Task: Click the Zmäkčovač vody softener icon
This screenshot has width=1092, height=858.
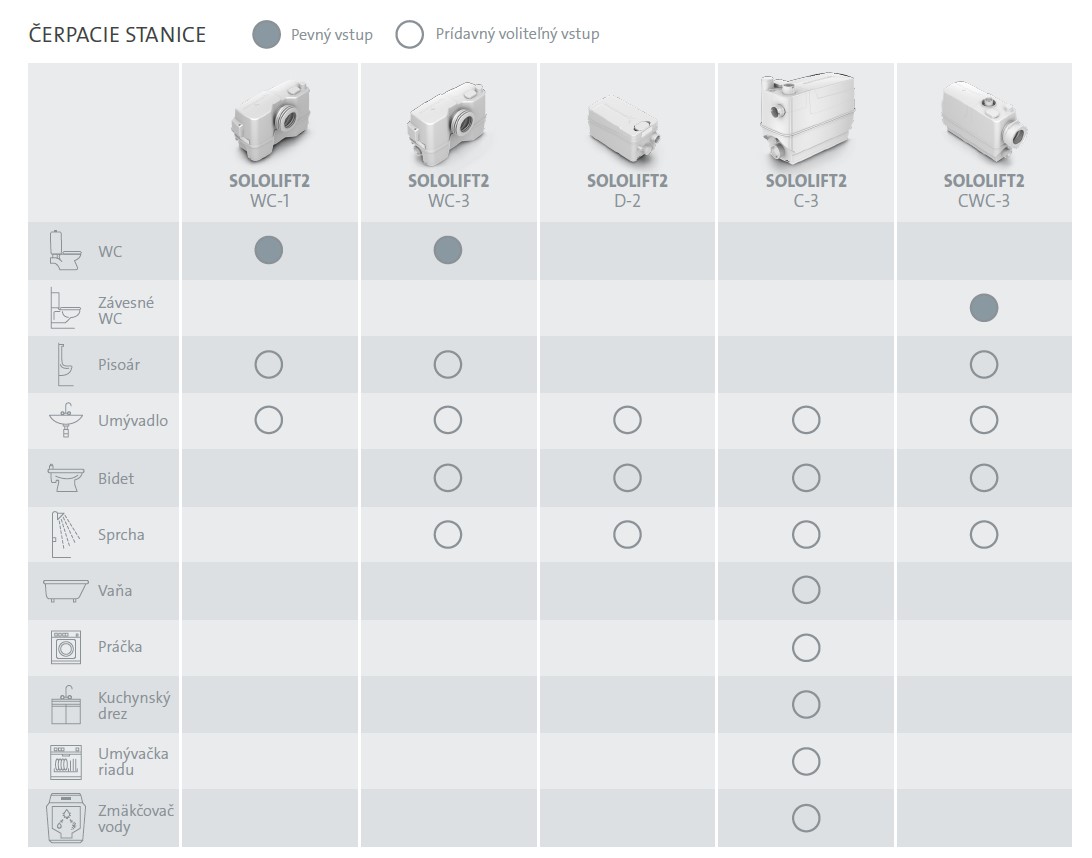Action: point(65,819)
